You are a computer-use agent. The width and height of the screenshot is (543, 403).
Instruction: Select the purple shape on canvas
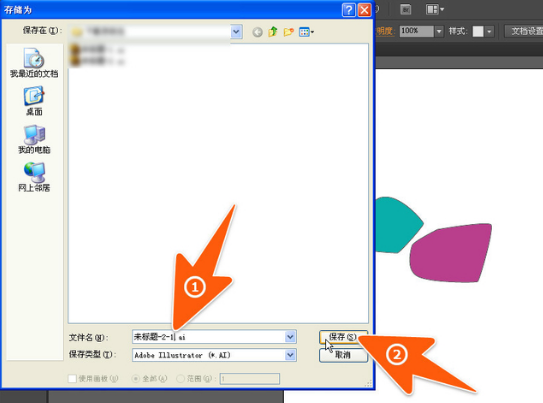coord(452,253)
